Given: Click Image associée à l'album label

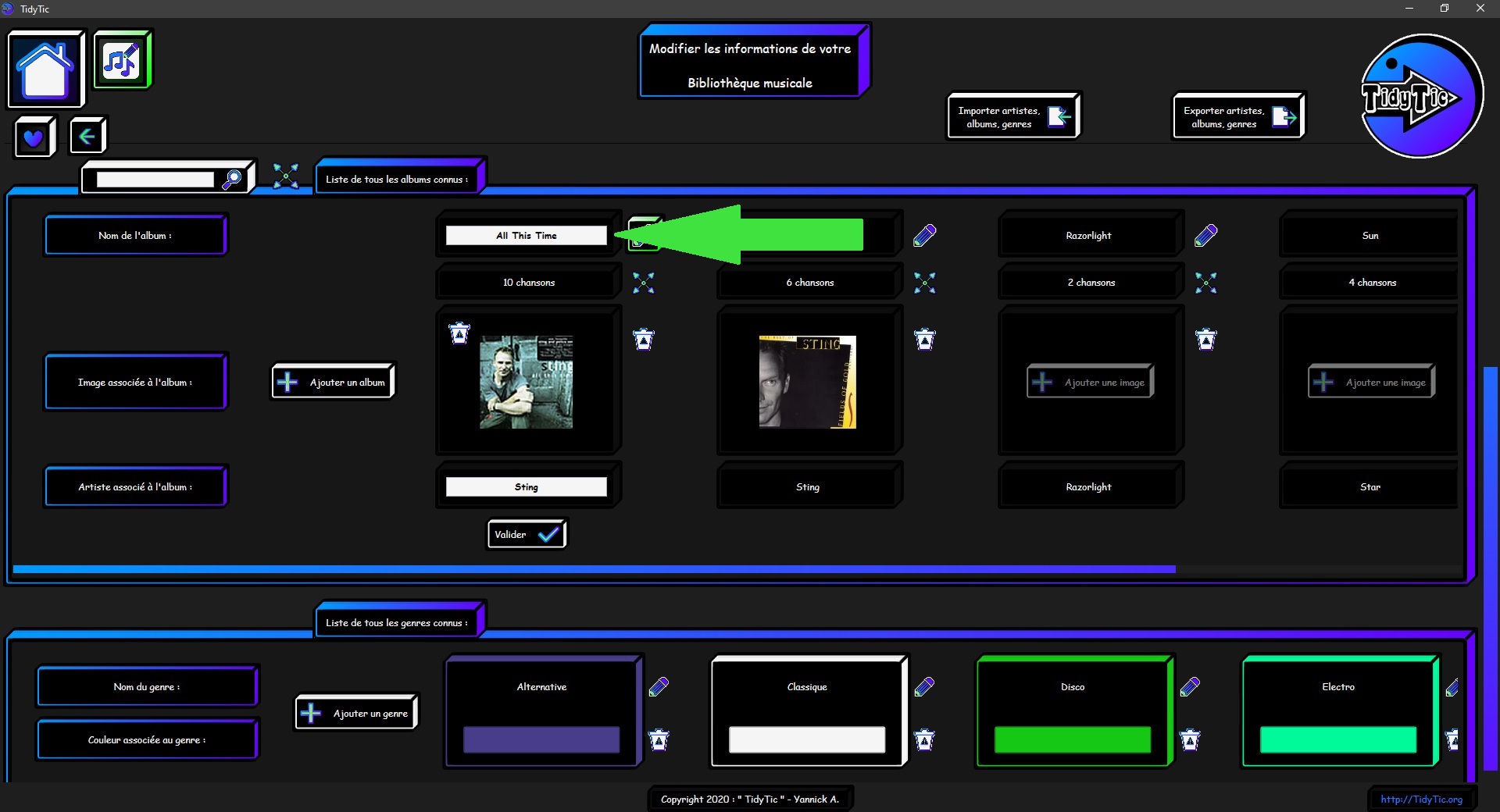Looking at the screenshot, I should [x=135, y=382].
